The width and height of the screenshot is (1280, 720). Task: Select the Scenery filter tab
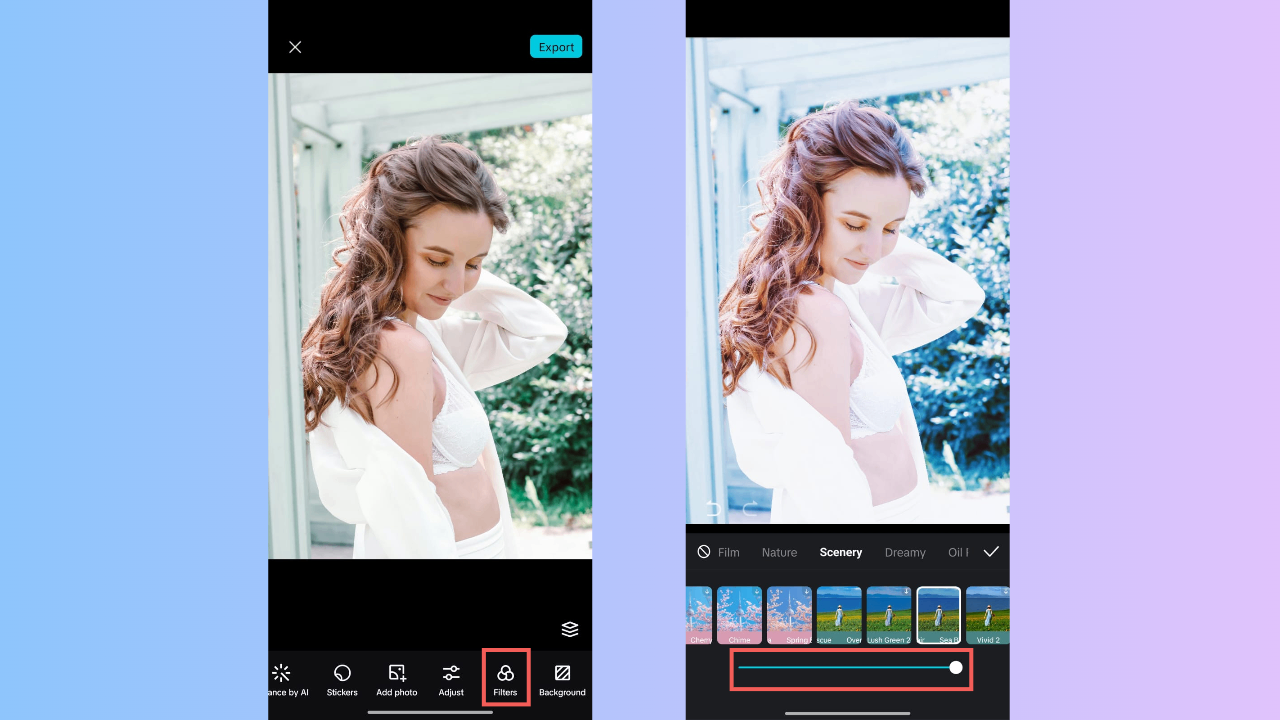coord(840,552)
